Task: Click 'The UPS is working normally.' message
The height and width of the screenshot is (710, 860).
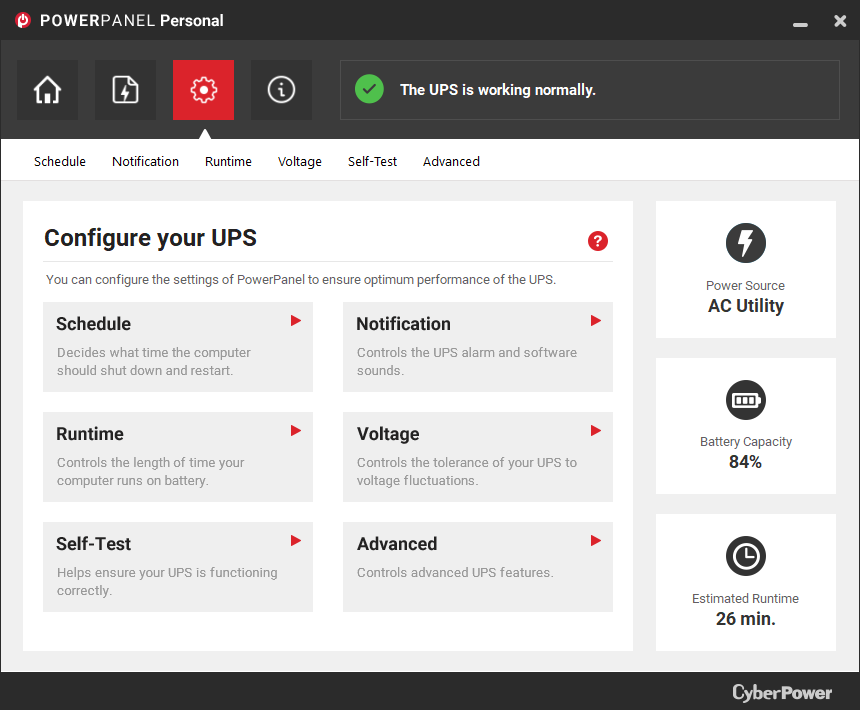Action: 497,90
